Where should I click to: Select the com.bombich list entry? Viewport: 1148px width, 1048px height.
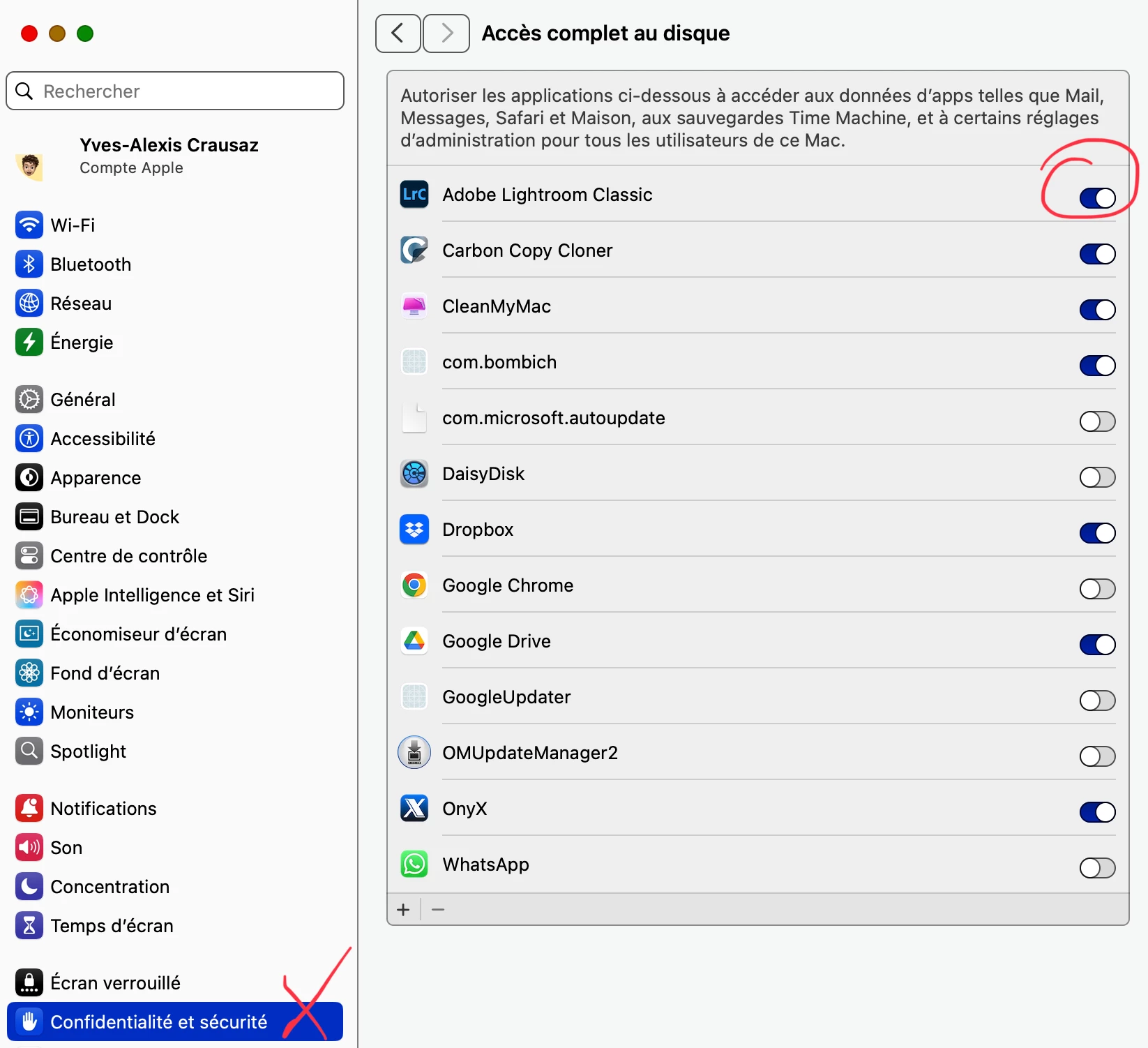(x=758, y=362)
